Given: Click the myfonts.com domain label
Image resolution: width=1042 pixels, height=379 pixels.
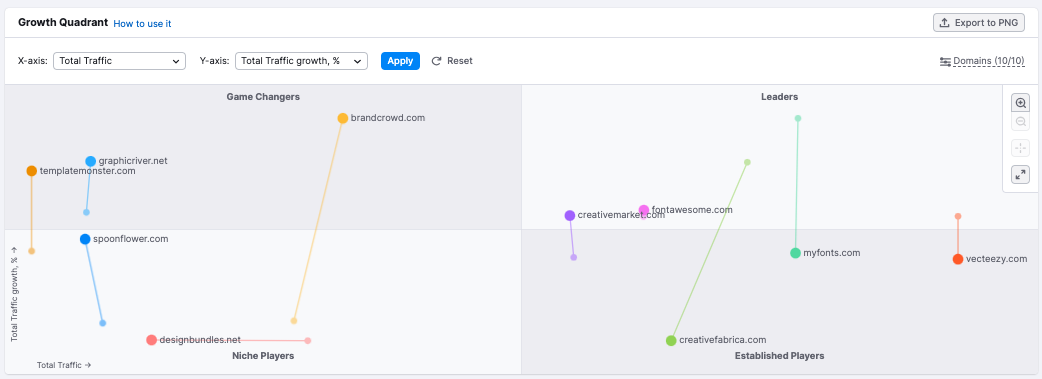Looking at the screenshot, I should [x=832, y=253].
